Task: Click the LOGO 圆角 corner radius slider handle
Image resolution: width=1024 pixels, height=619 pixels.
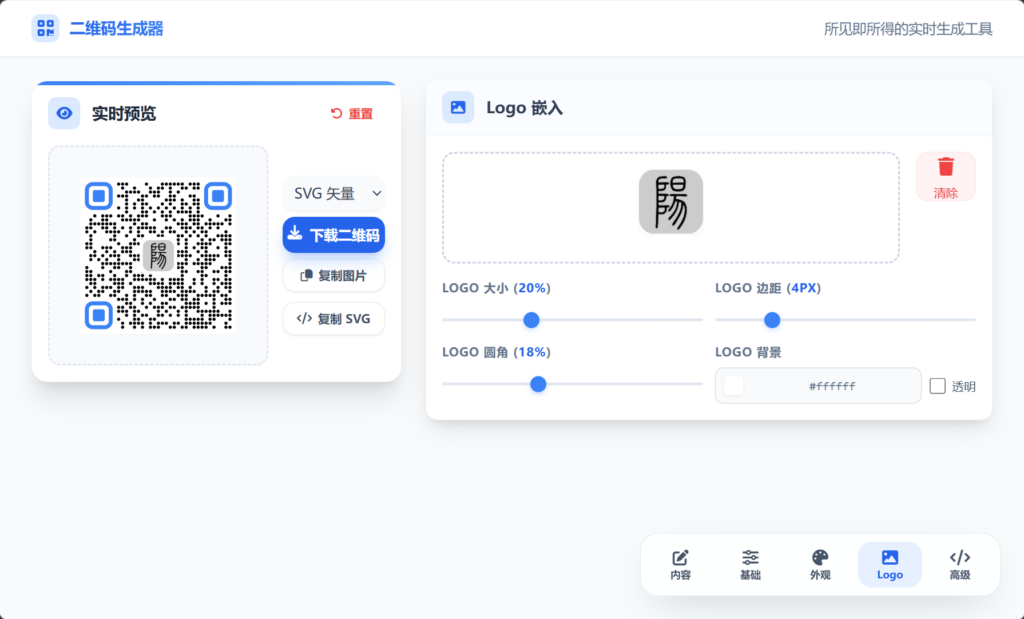Action: point(538,384)
